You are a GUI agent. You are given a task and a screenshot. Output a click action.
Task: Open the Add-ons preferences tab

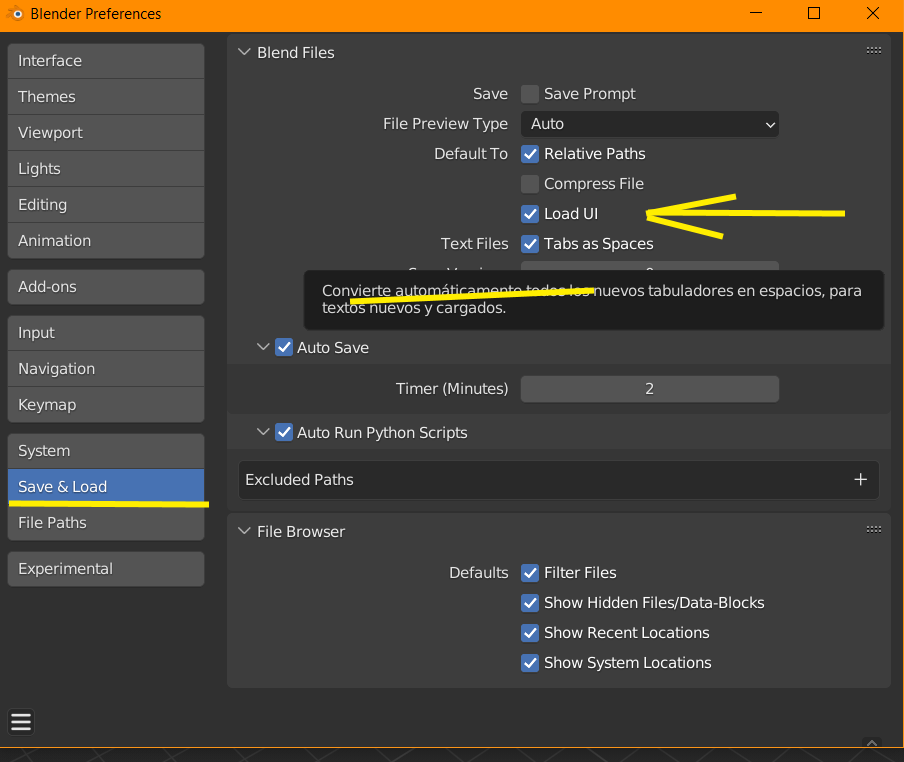coord(105,287)
